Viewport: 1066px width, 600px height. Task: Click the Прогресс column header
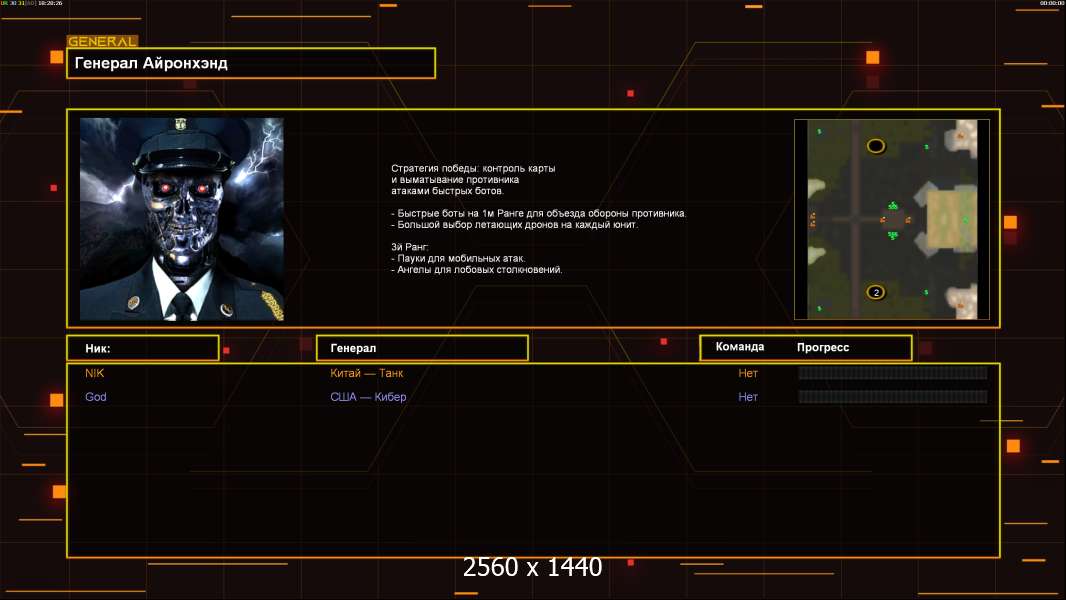coord(823,347)
